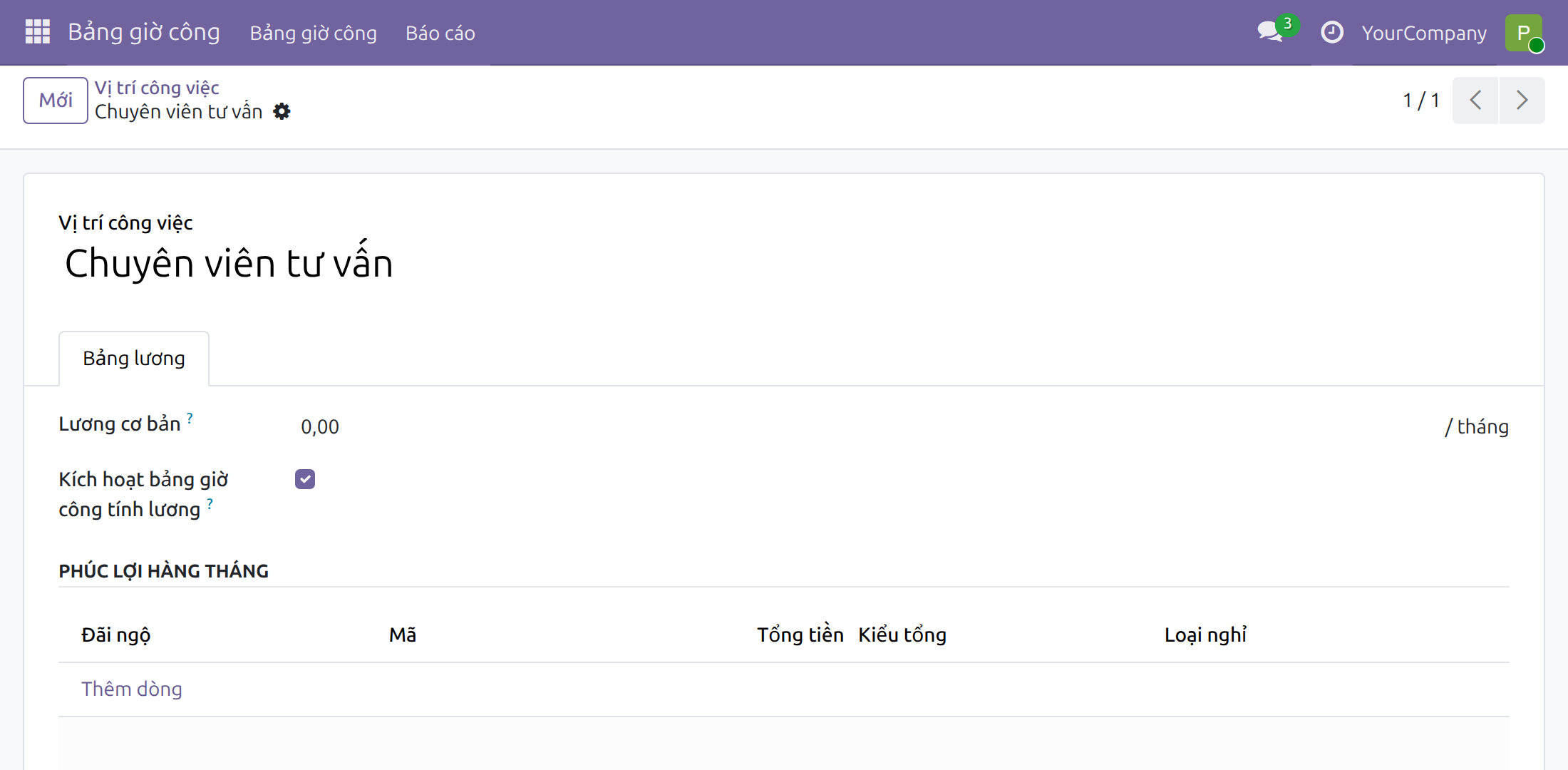Open the Báo cáo menu

(440, 33)
